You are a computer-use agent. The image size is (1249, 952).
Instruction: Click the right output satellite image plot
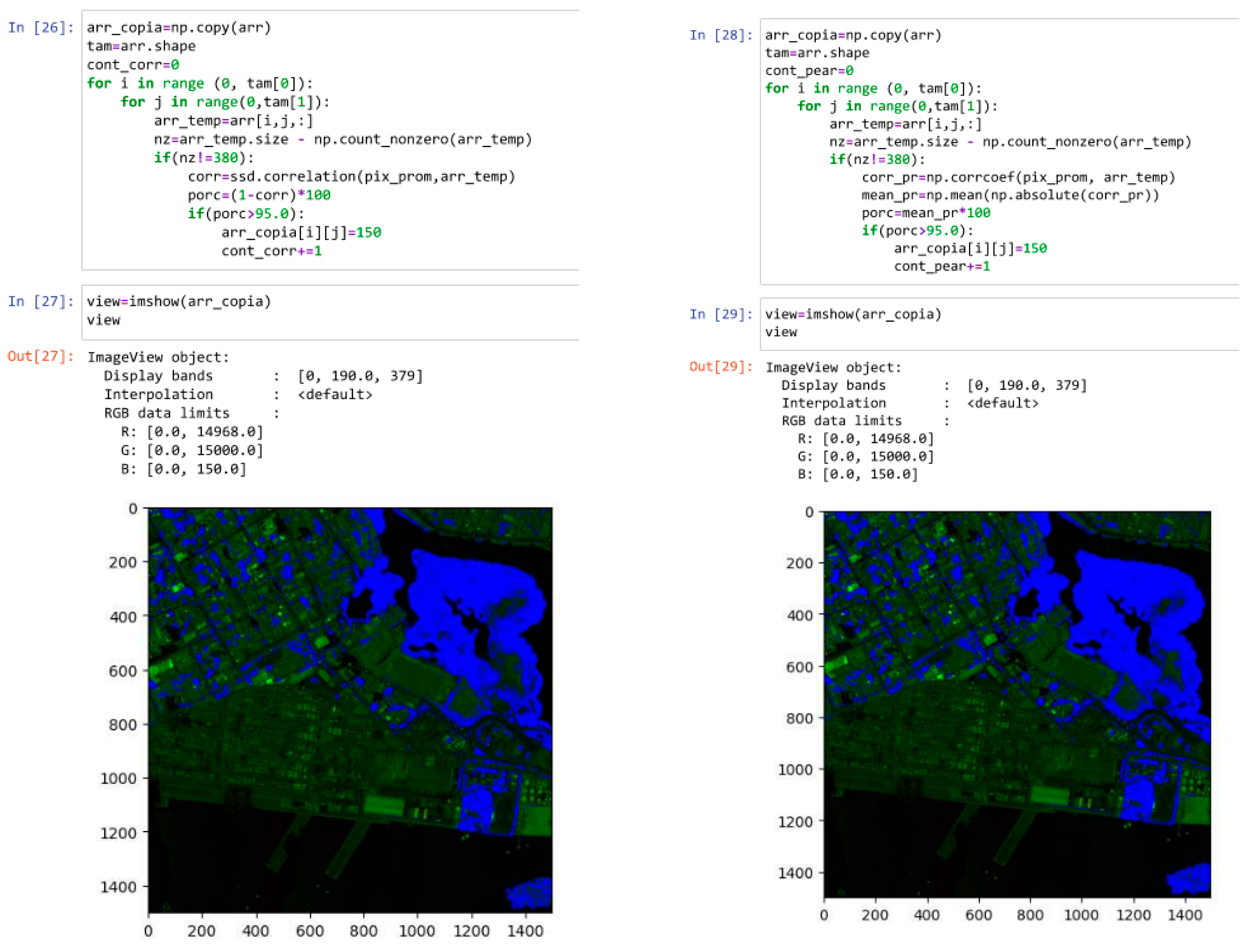[1017, 704]
